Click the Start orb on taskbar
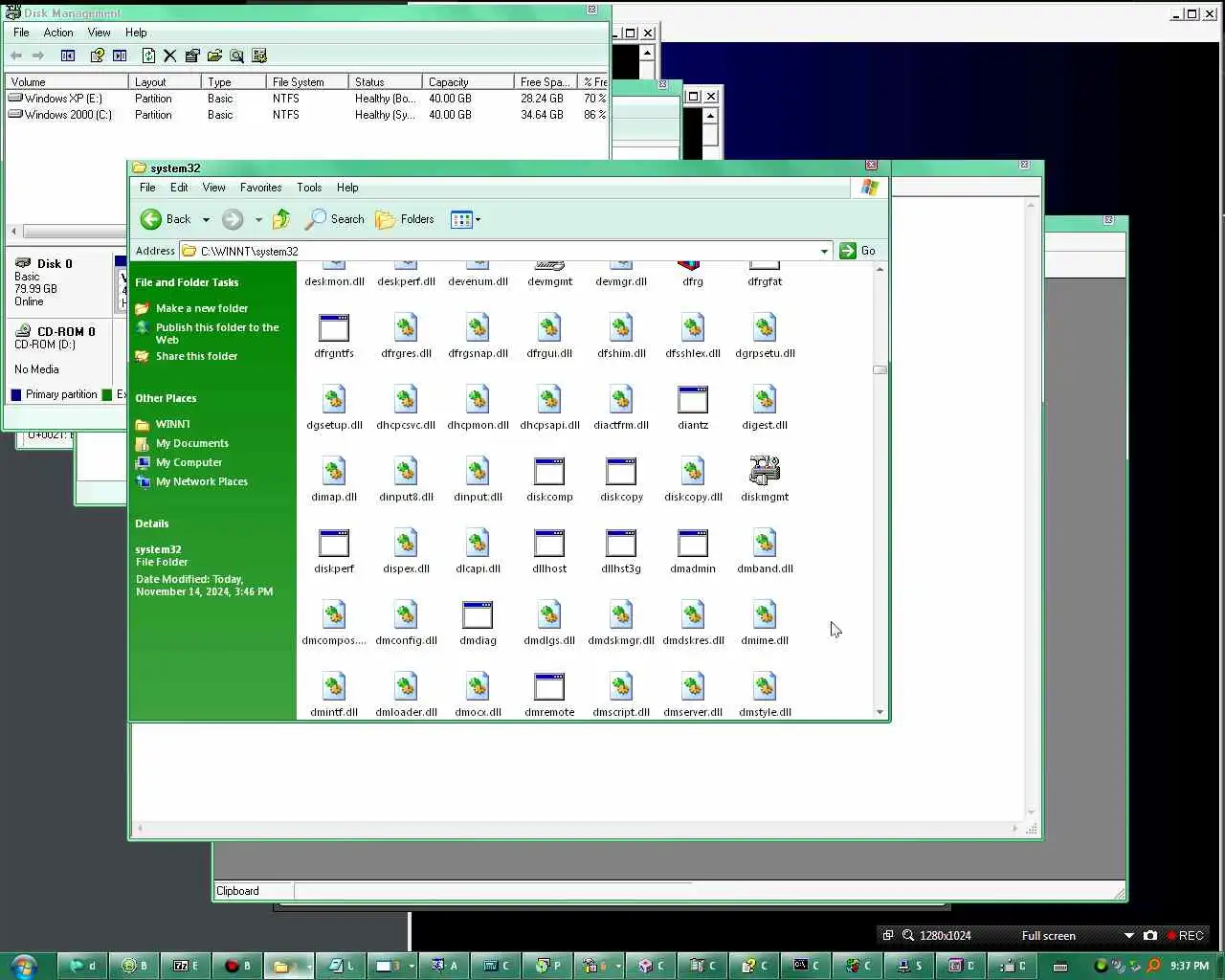This screenshot has height=980, width=1225. coord(24,966)
